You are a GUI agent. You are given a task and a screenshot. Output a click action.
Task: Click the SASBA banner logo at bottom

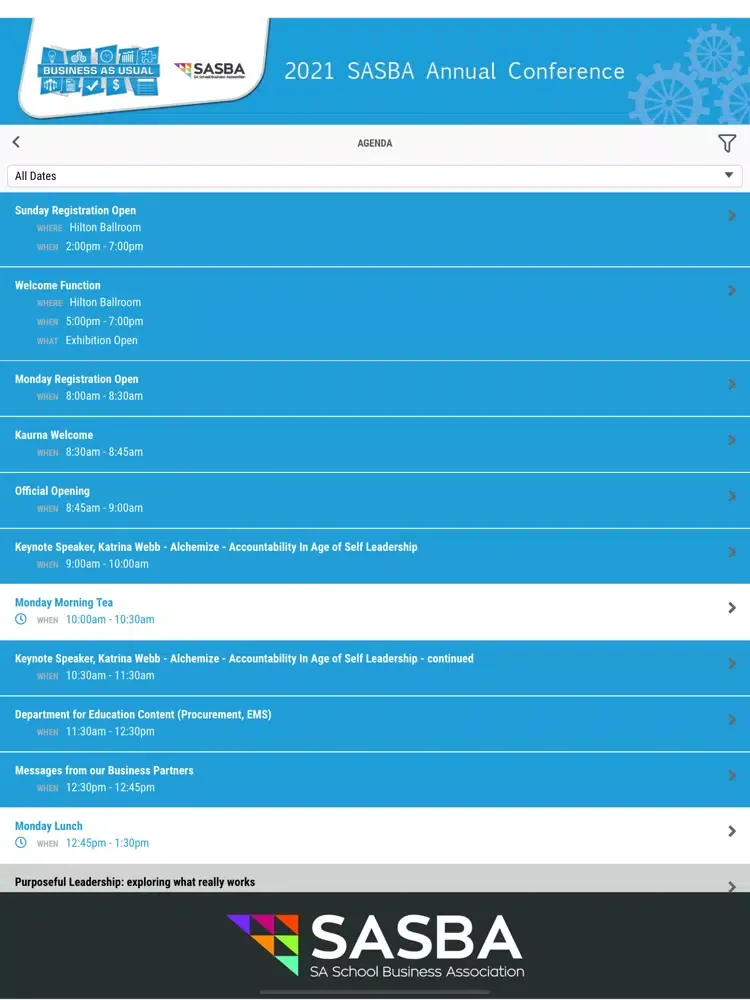point(375,946)
